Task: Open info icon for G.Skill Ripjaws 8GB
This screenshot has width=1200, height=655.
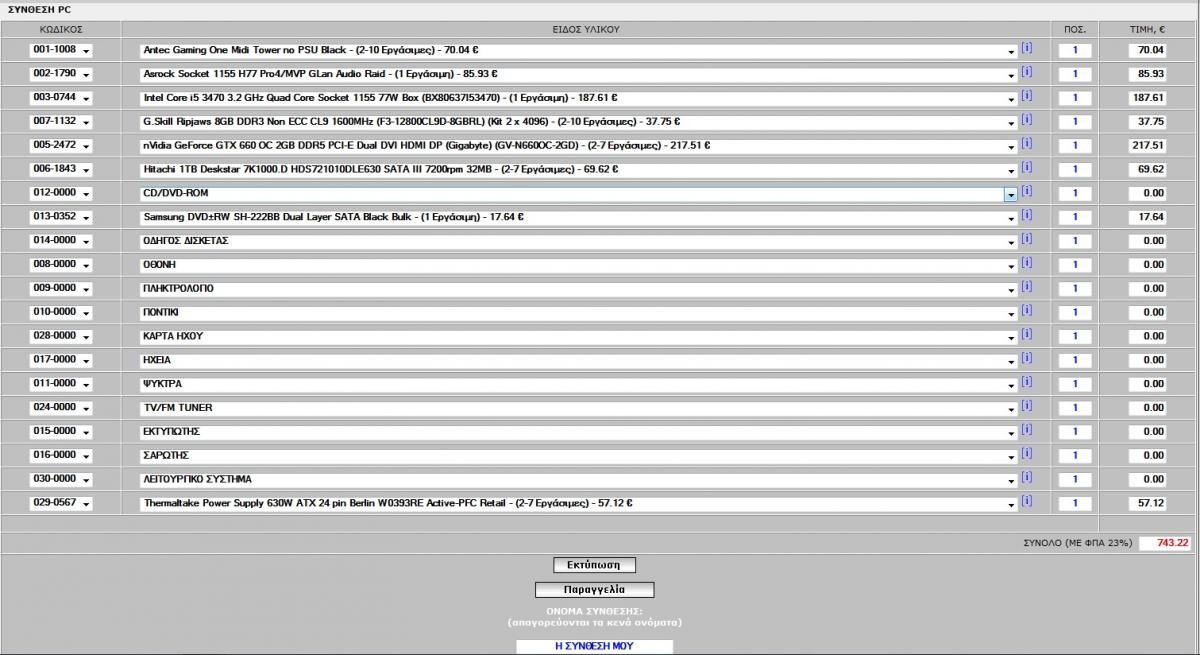Action: click(x=1026, y=120)
